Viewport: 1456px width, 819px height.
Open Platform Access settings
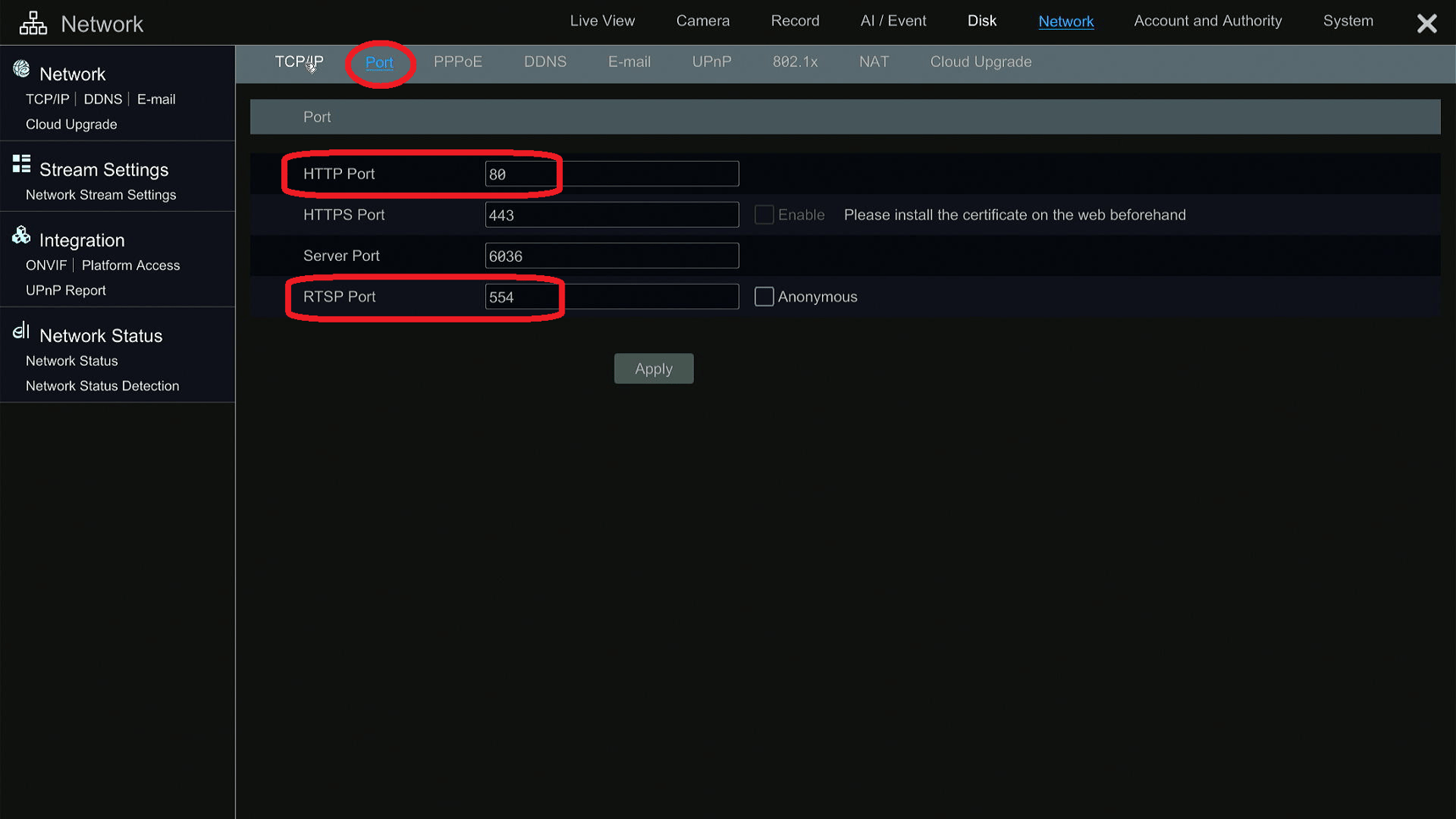pyautogui.click(x=131, y=264)
